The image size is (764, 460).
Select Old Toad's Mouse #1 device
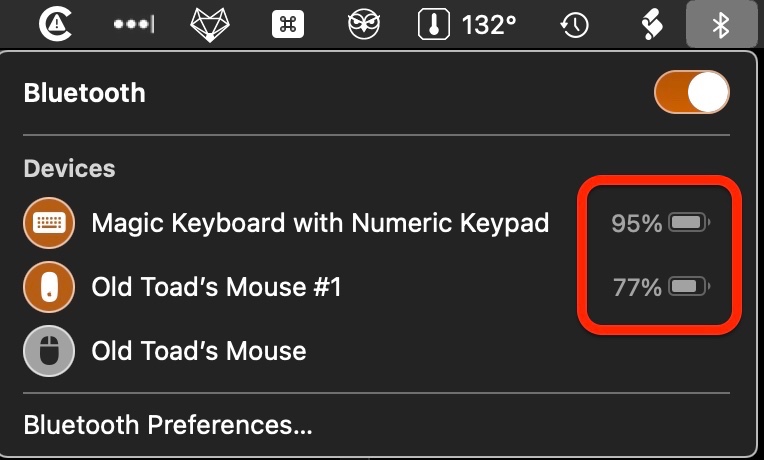tap(216, 287)
